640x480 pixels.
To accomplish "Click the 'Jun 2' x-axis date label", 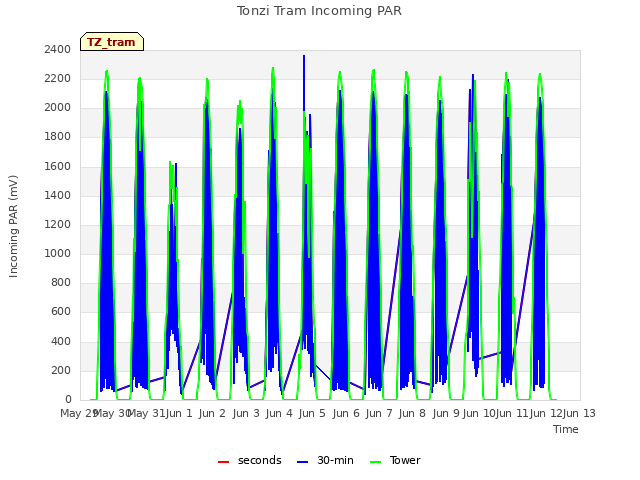I will tap(212, 413).
